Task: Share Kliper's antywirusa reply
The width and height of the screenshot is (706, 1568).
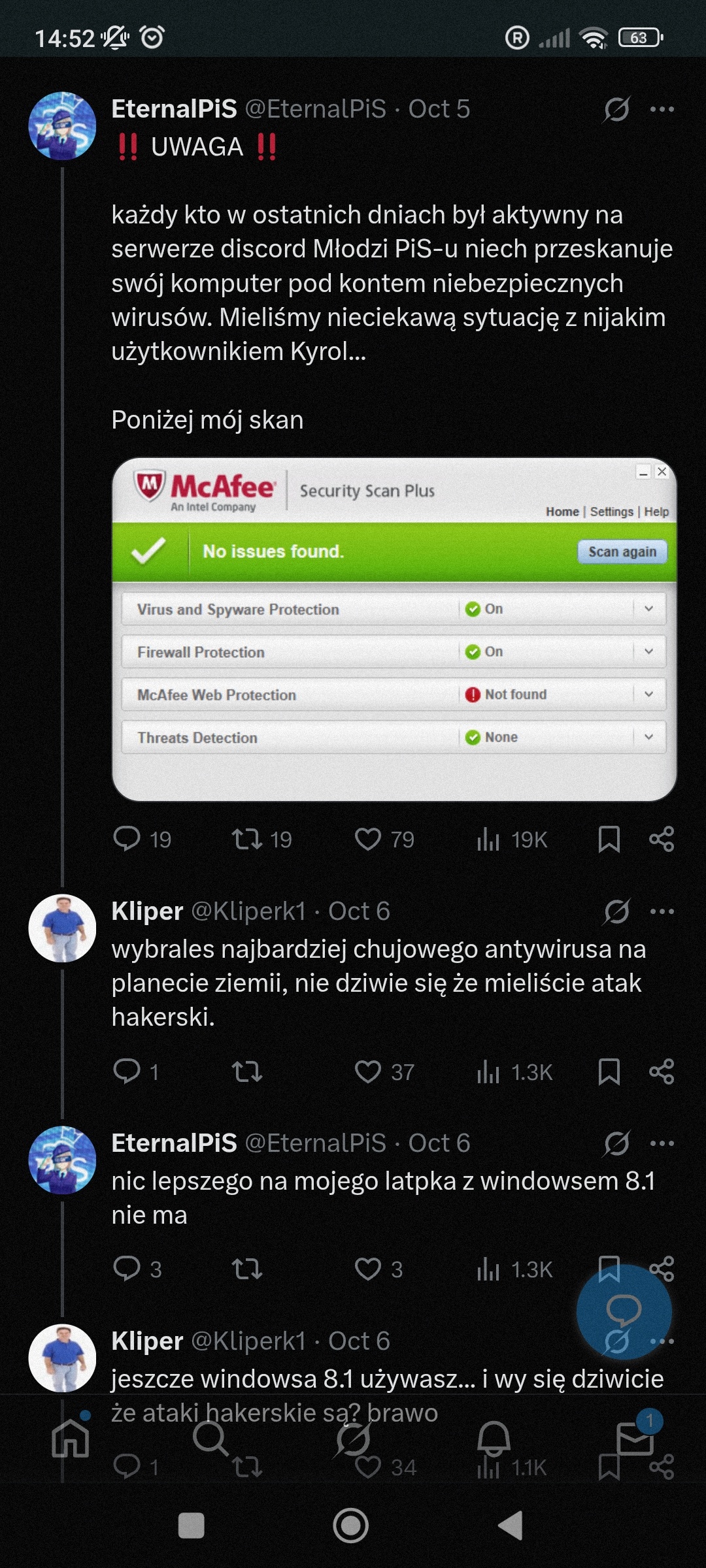Action: (662, 1072)
